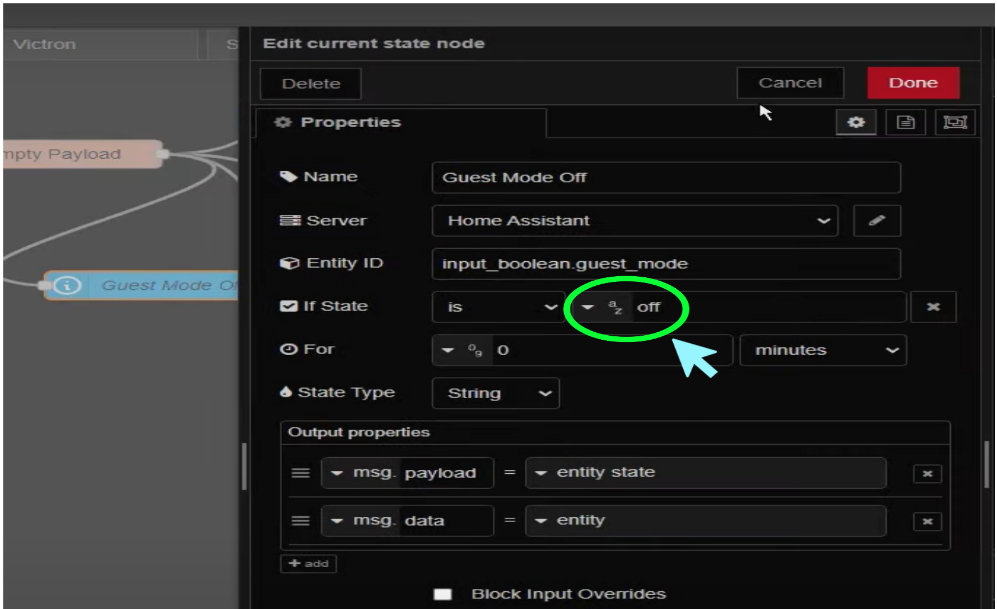Clear If State condition with x button
This screenshot has width=997, height=609.
[933, 307]
